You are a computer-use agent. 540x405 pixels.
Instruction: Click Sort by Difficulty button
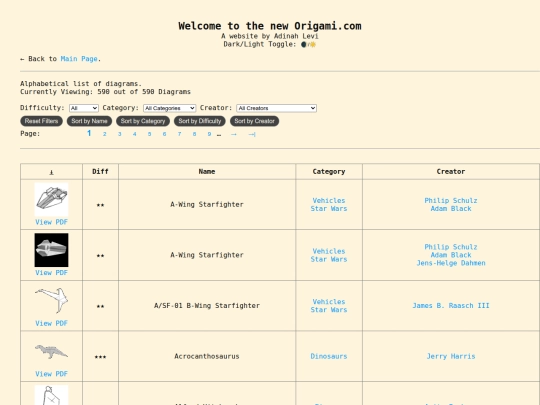200,121
